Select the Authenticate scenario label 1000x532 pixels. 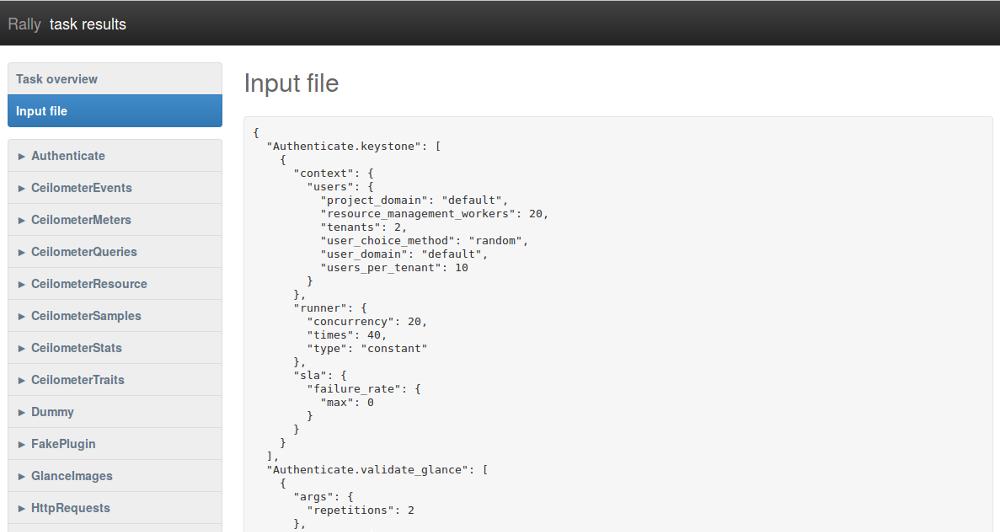(68, 156)
